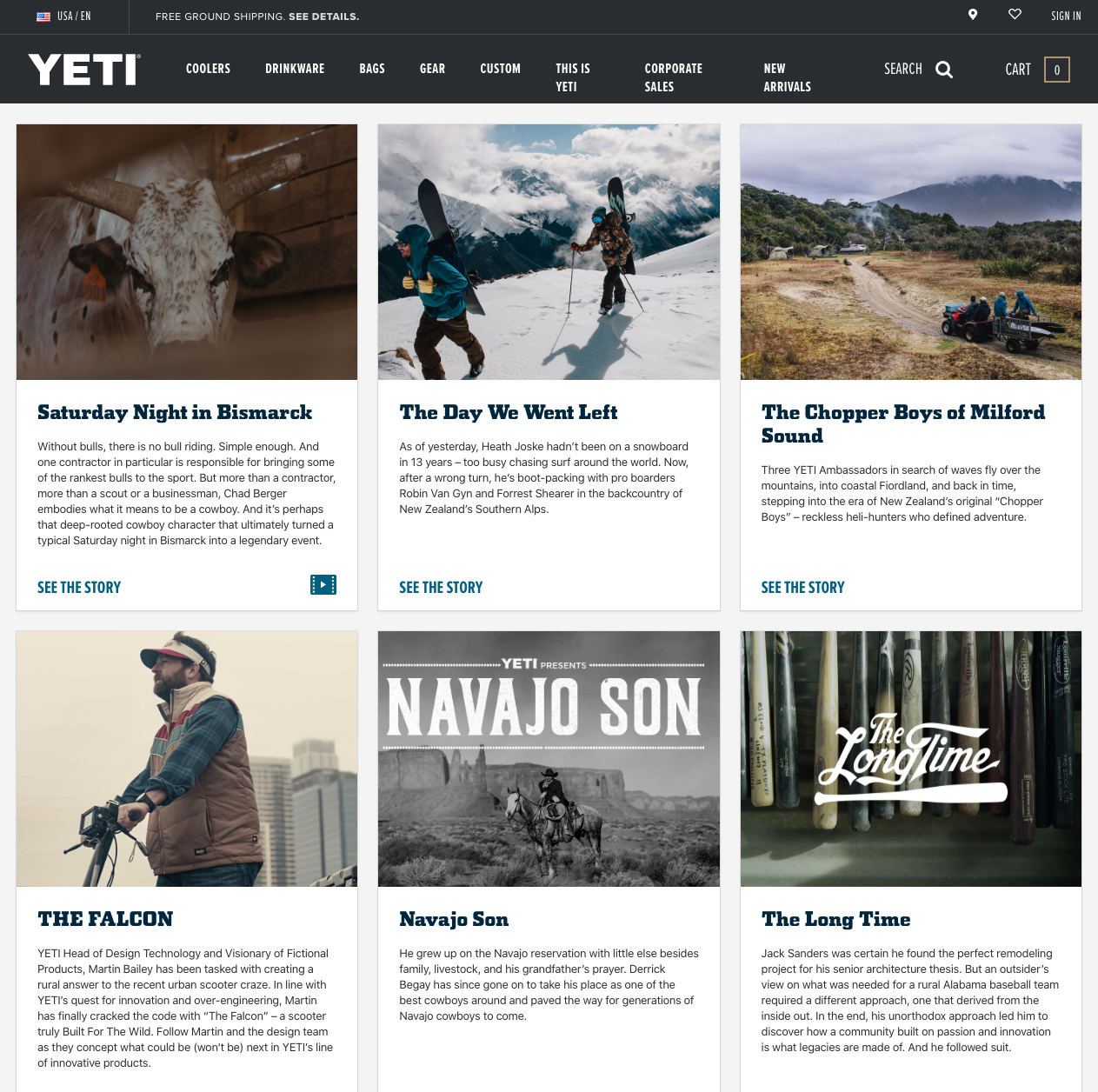Click the USA flag icon

43,17
